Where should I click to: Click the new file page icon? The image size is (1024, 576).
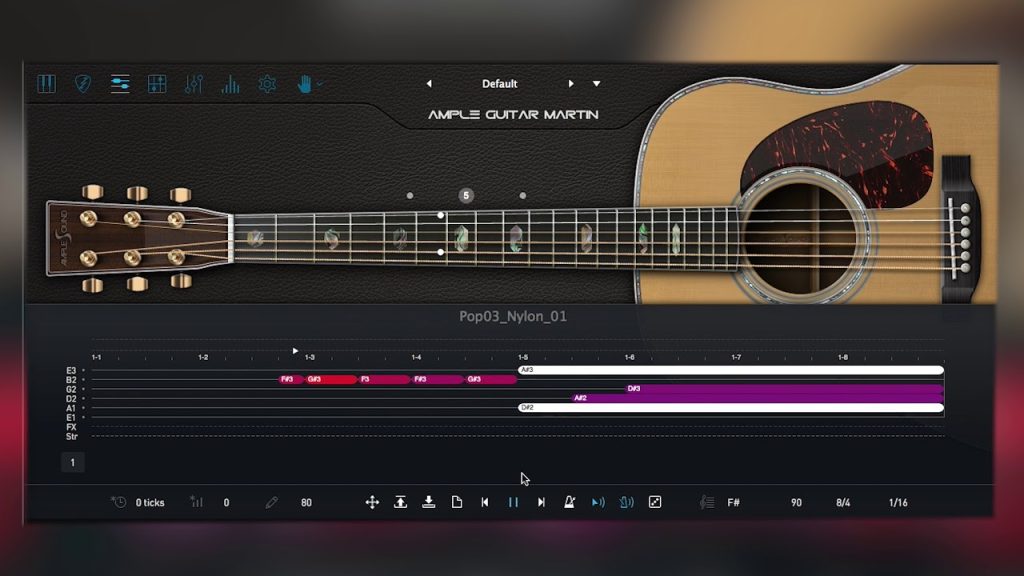(457, 502)
